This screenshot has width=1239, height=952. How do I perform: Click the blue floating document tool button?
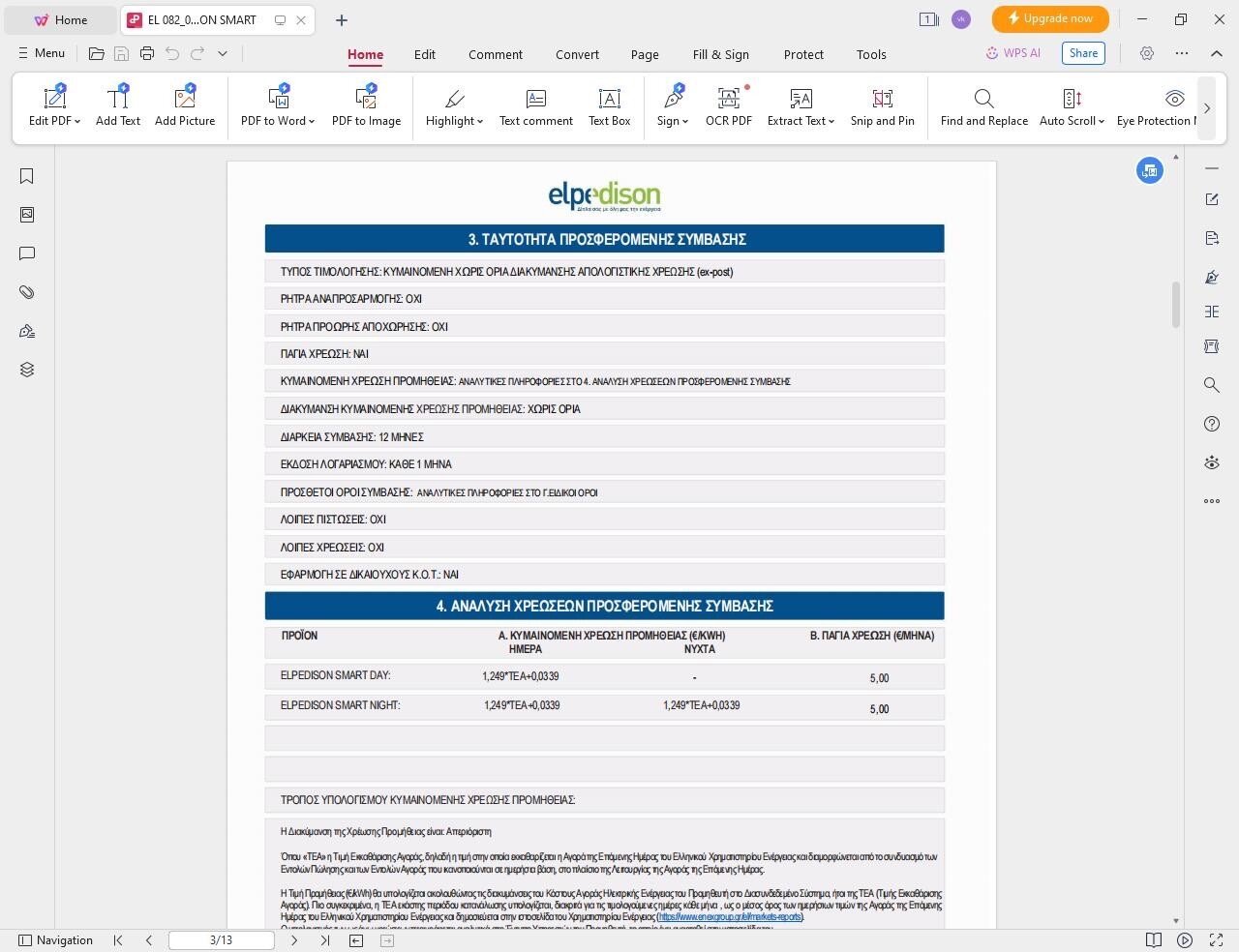(x=1150, y=170)
